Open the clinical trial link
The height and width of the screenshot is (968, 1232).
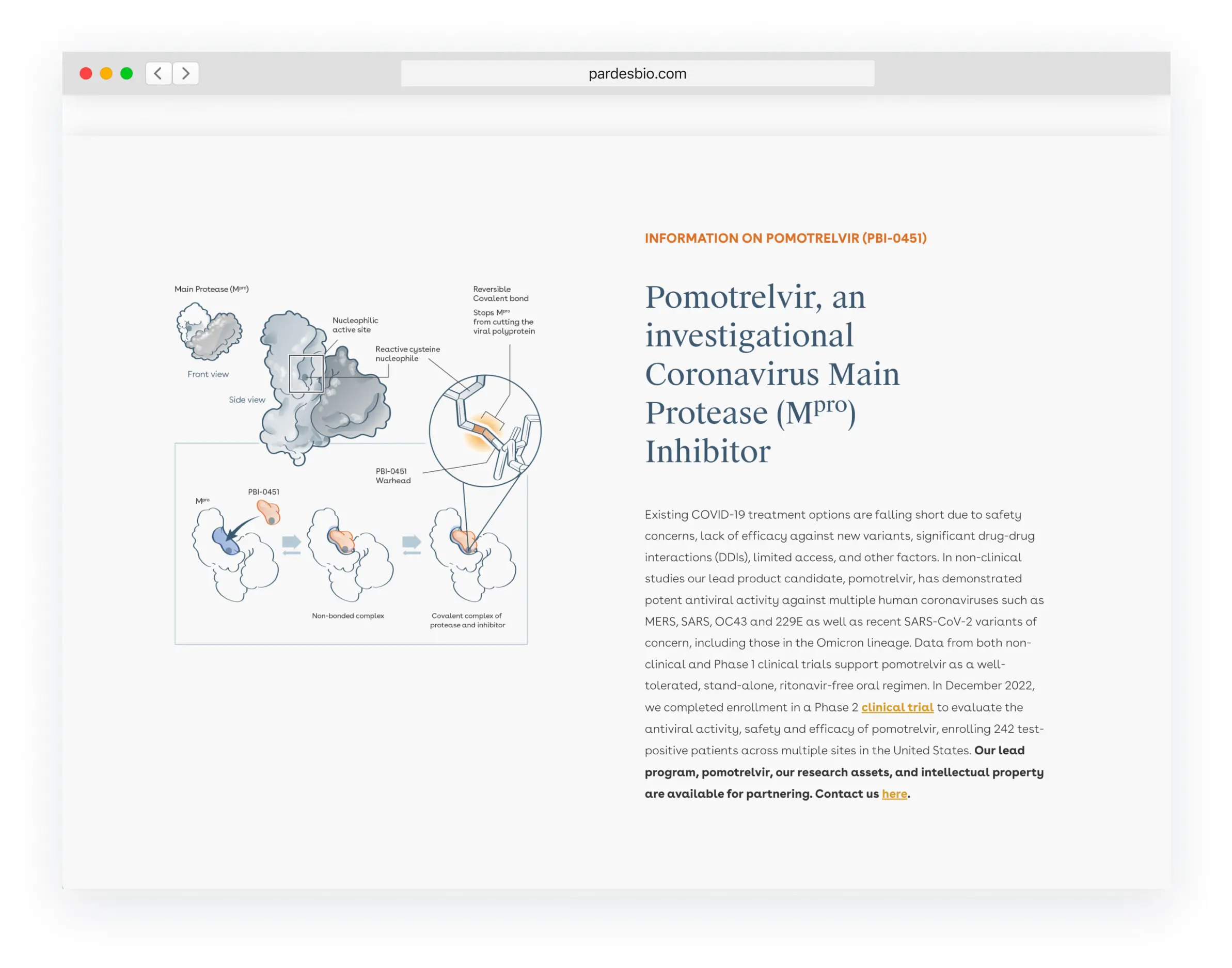point(896,707)
